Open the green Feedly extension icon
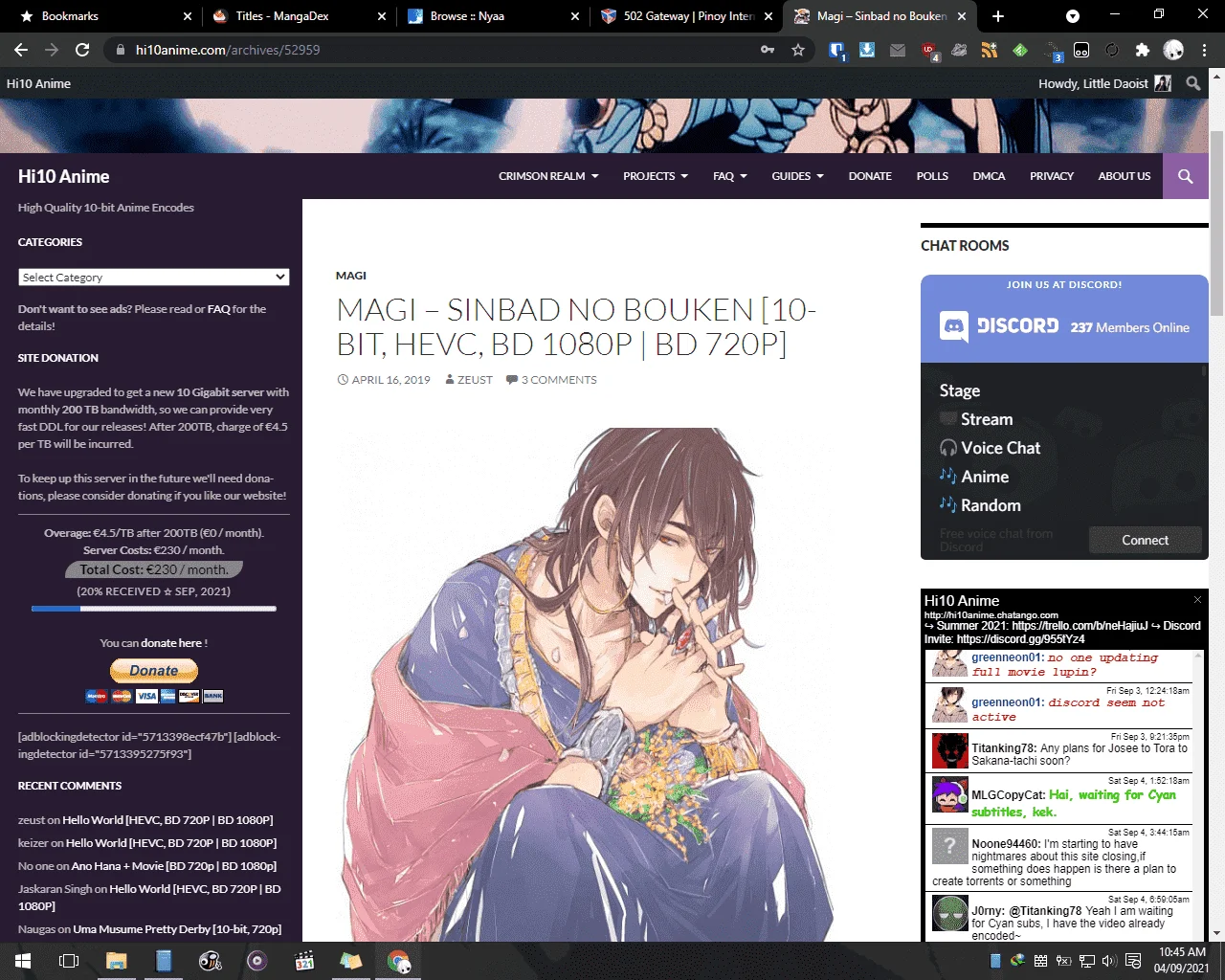1225x980 pixels. click(1020, 50)
